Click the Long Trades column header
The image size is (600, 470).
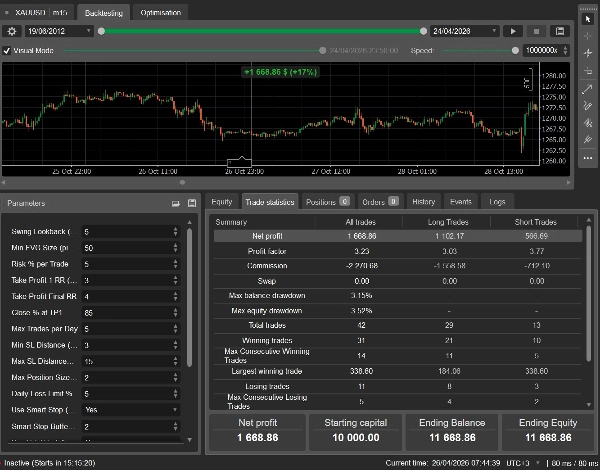(448, 222)
